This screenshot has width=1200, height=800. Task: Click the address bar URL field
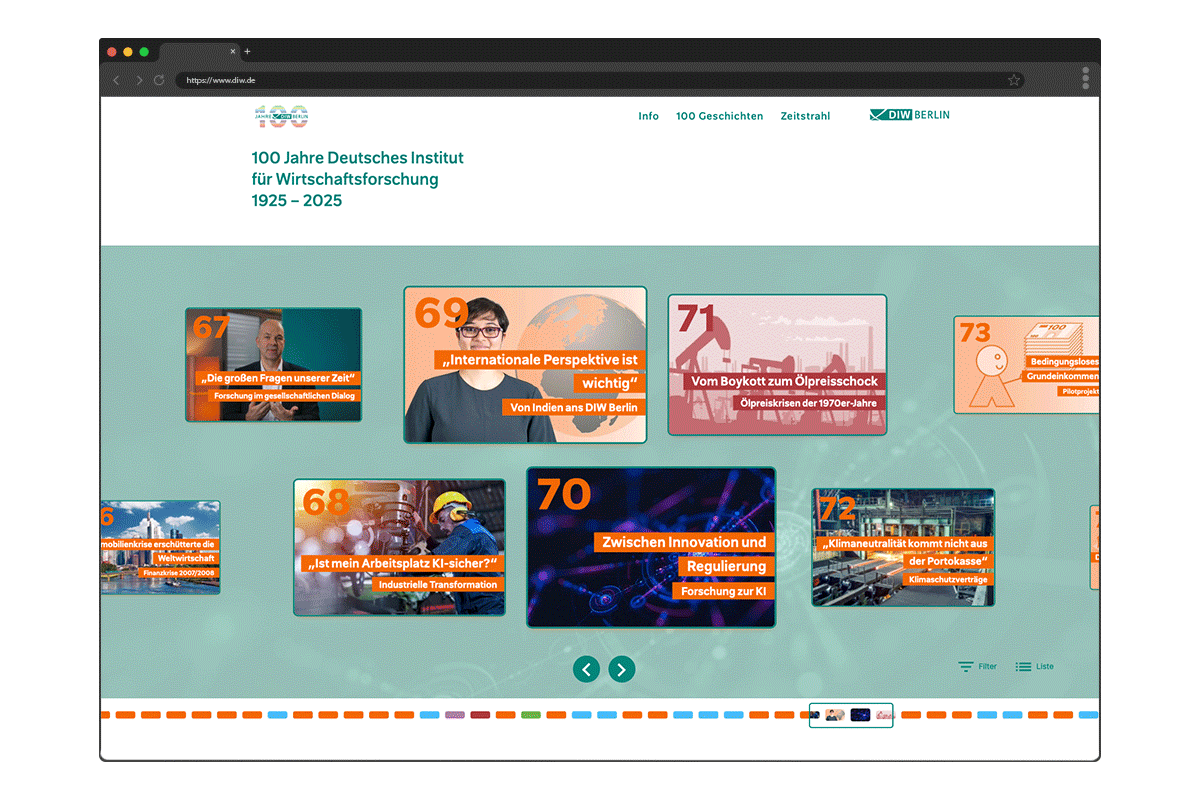coord(590,80)
